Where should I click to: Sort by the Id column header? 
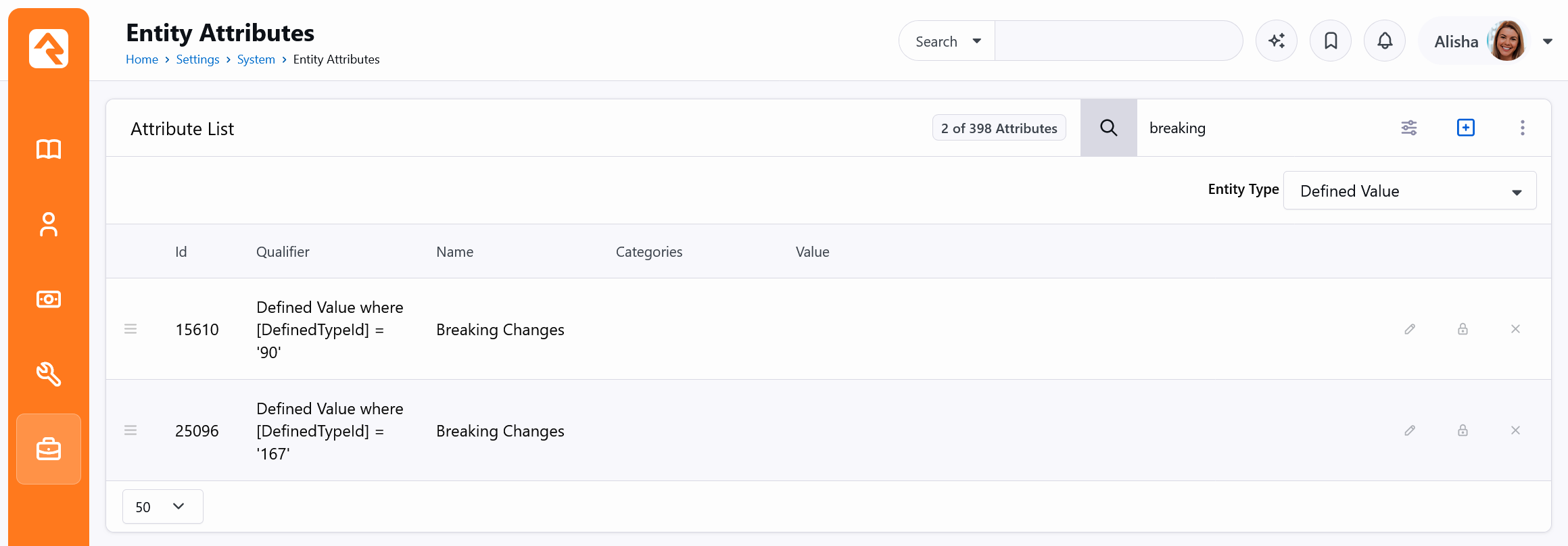pos(181,252)
